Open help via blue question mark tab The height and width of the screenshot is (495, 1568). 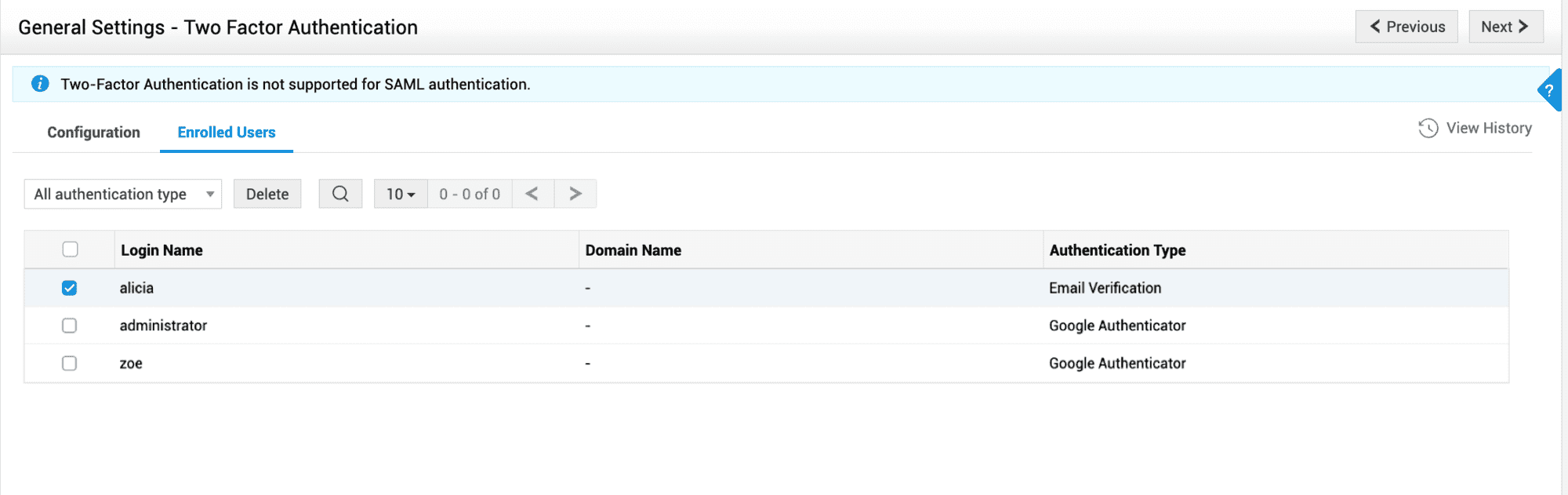click(x=1549, y=90)
